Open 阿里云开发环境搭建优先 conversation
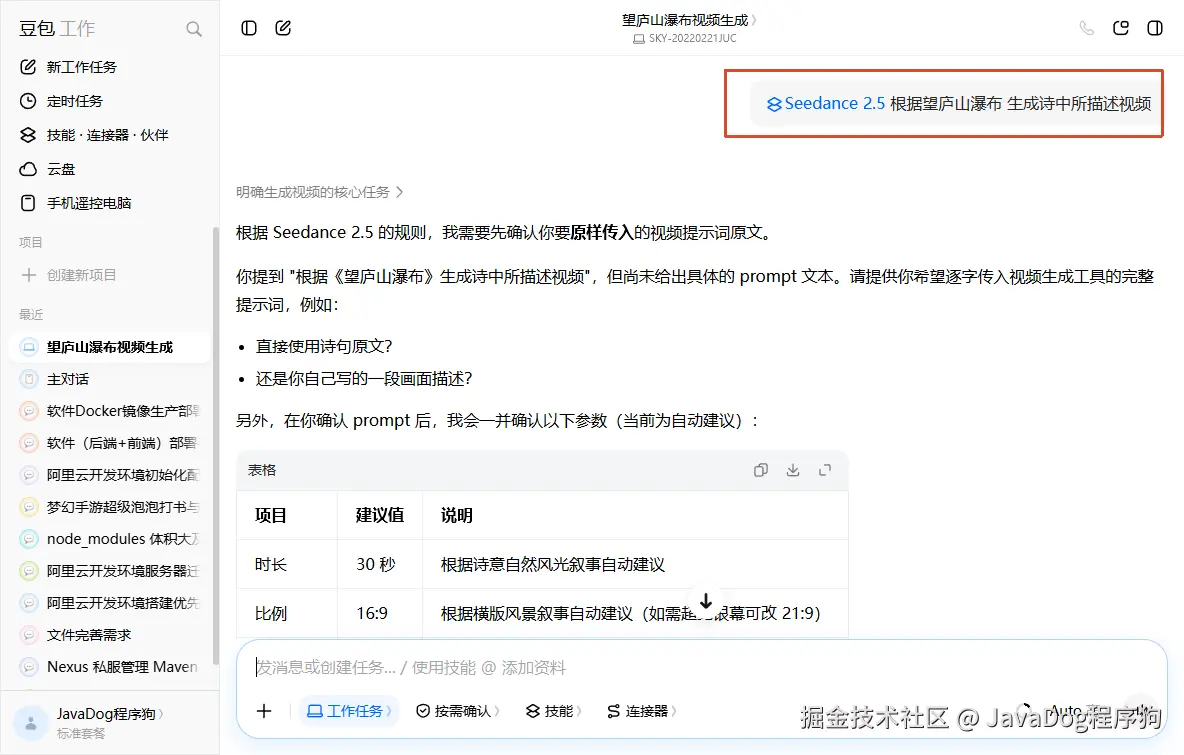 click(x=110, y=603)
